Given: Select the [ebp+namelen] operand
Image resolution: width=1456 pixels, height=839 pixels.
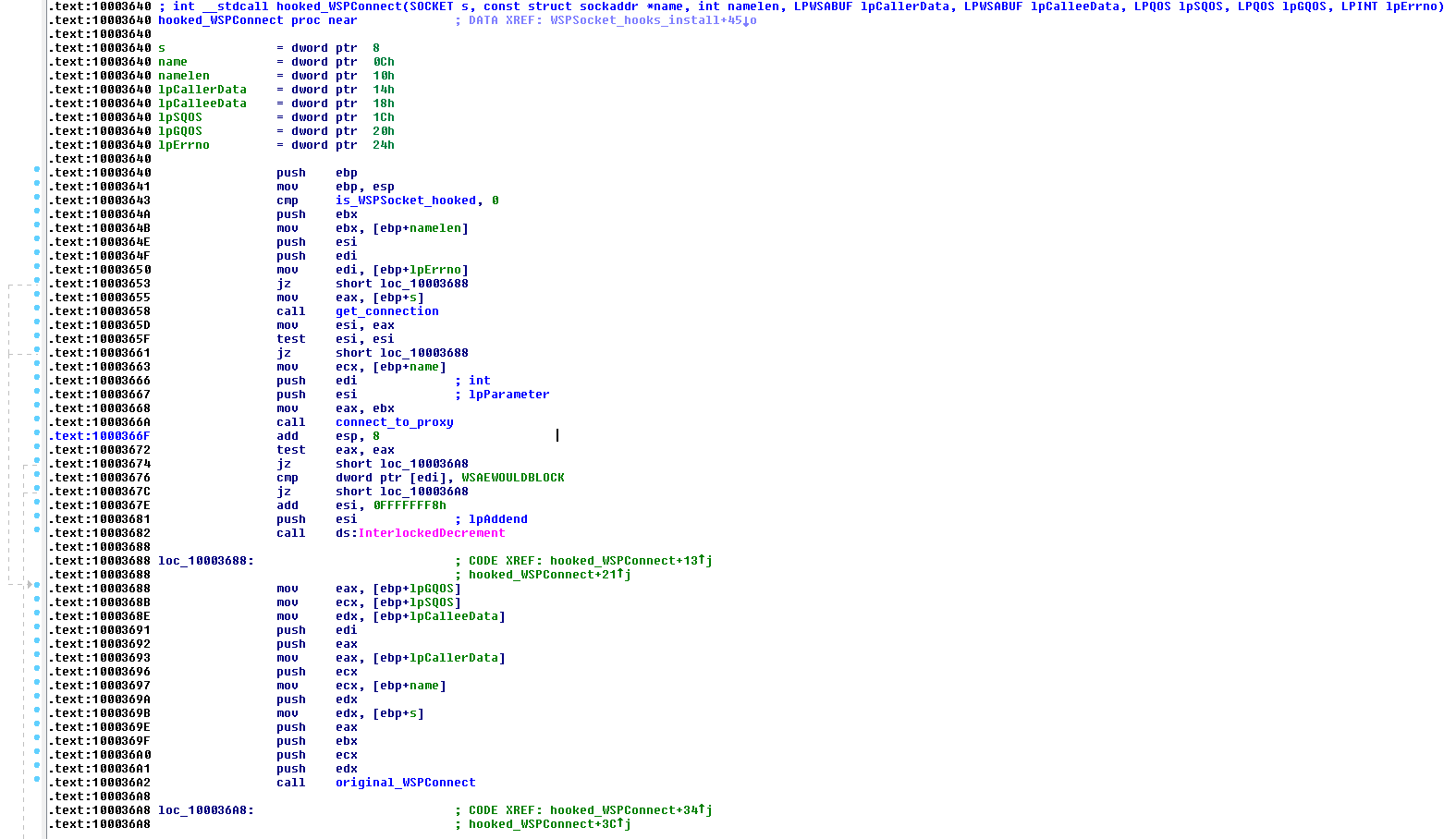Looking at the screenshot, I should tap(421, 228).
